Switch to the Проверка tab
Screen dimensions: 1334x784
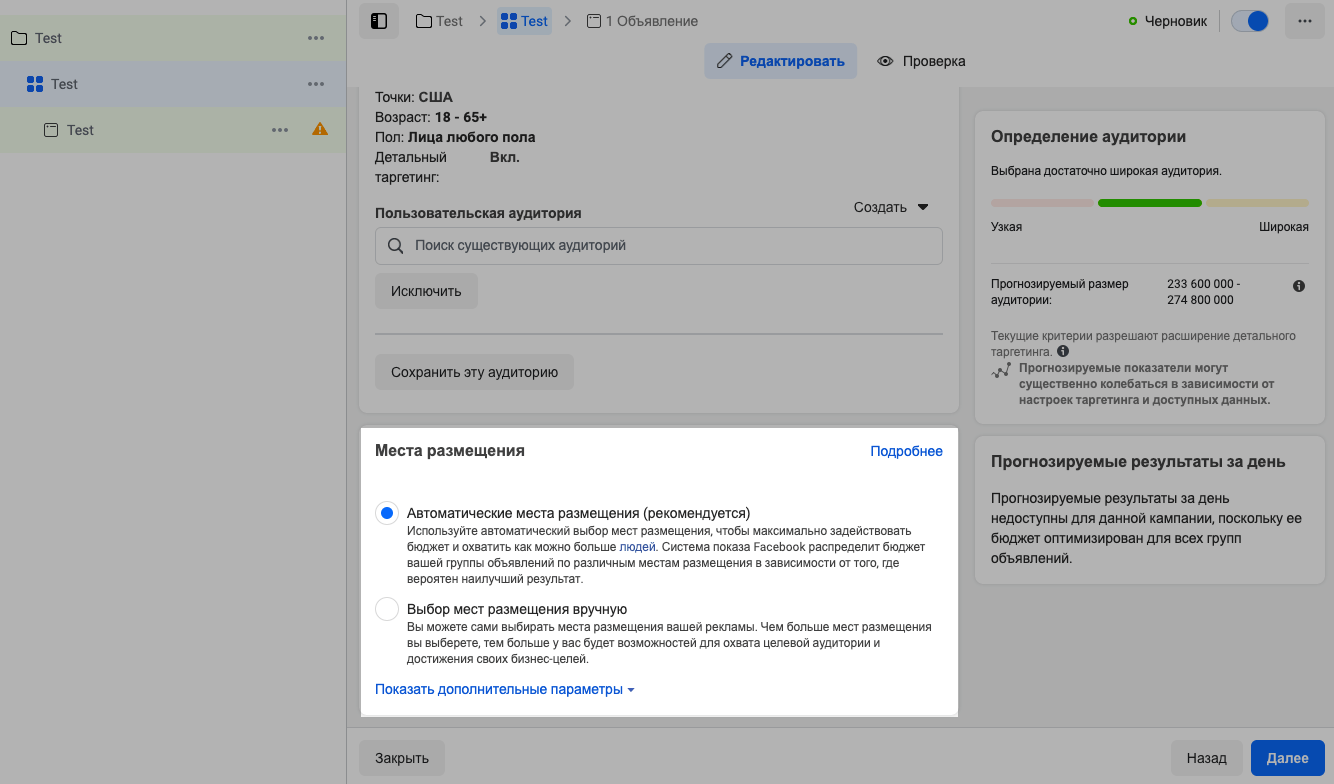921,61
